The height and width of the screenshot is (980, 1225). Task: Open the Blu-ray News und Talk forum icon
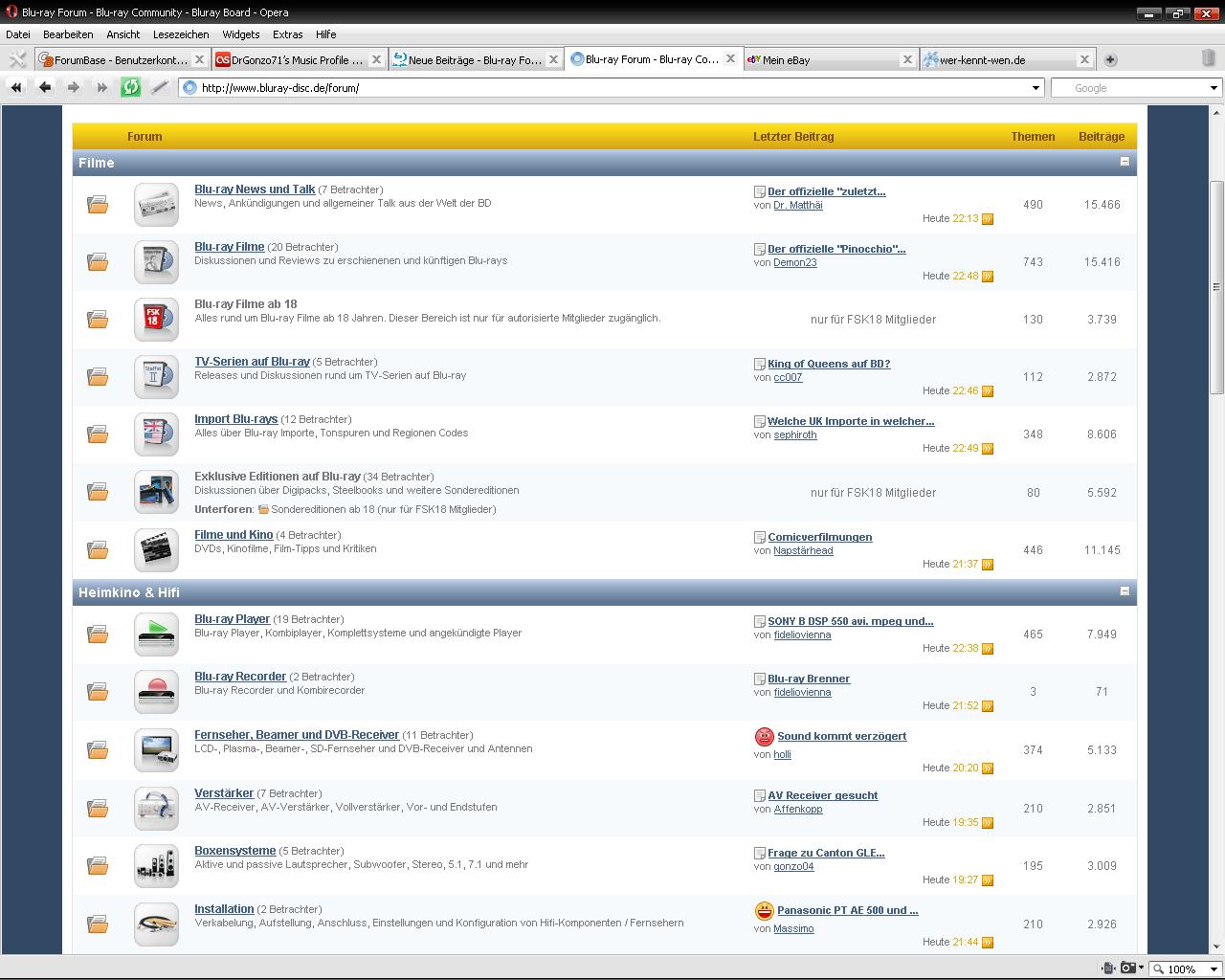click(156, 205)
